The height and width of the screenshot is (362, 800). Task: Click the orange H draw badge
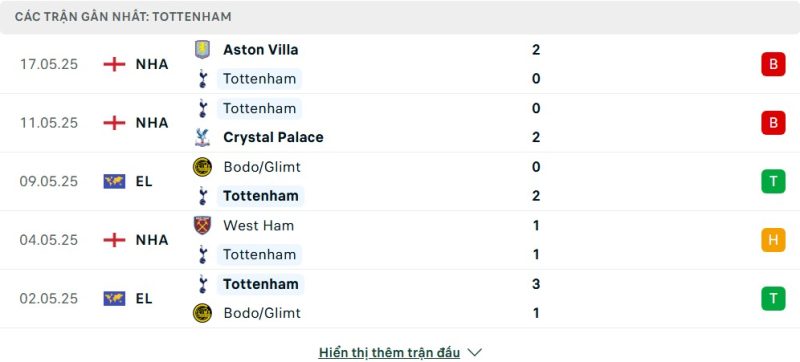[x=773, y=240]
